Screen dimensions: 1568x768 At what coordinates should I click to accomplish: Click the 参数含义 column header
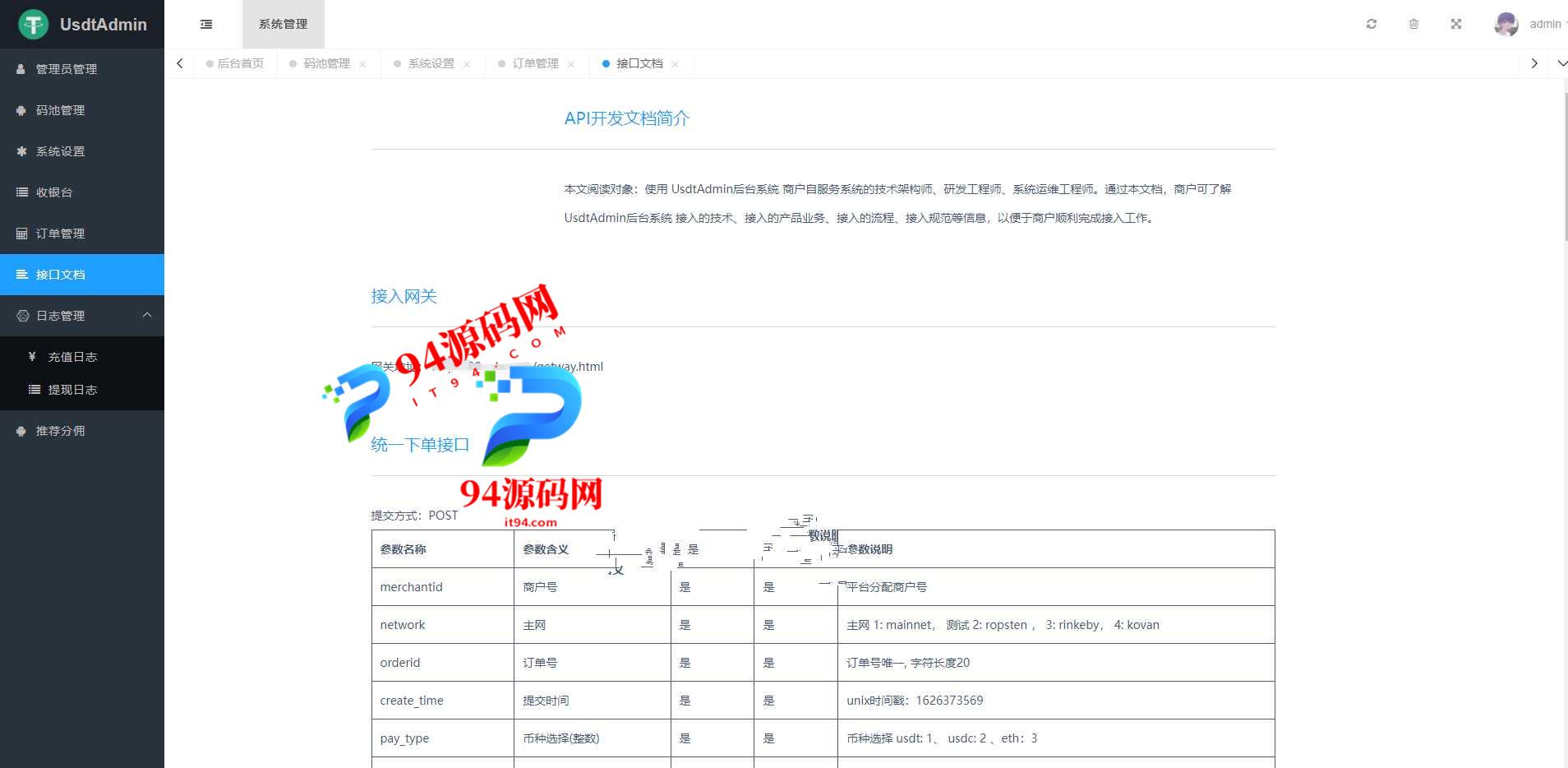click(593, 549)
